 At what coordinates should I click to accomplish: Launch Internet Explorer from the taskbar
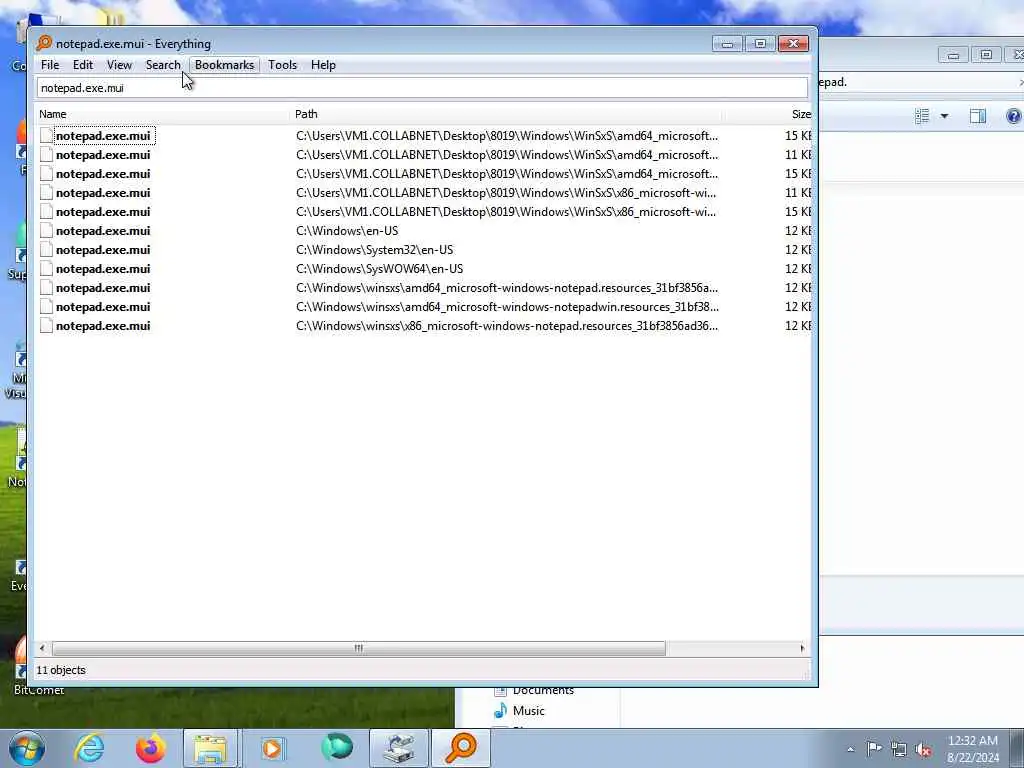click(x=89, y=748)
